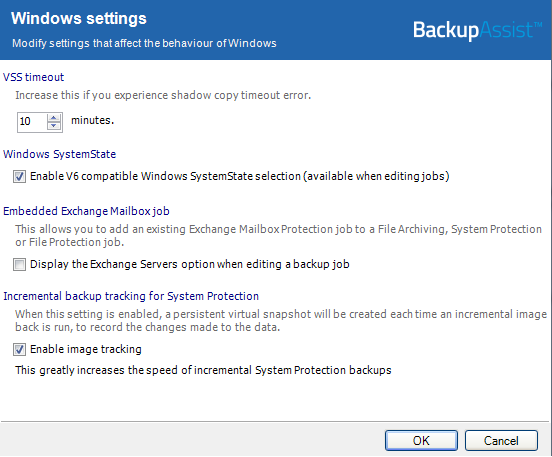Uncheck the Enable image tracking checkbox
This screenshot has height=457, width=552.
[x=19, y=350]
